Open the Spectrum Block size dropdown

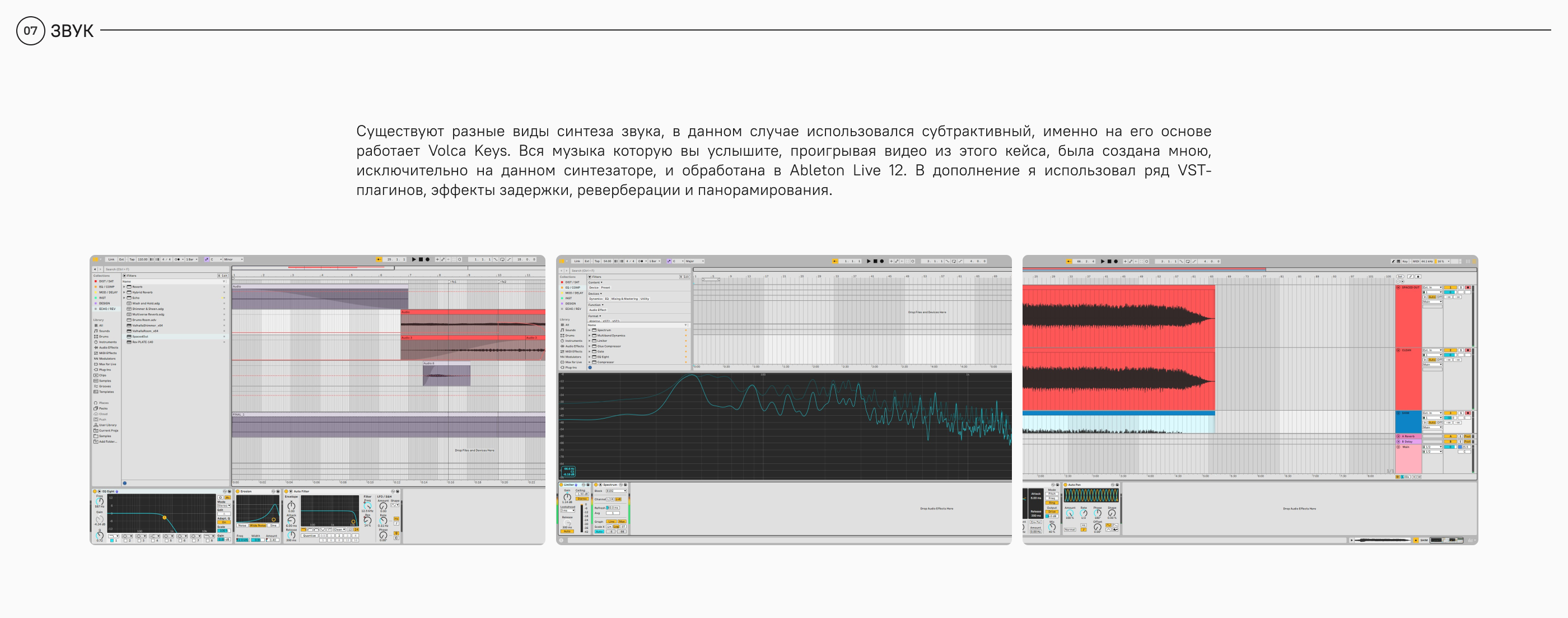(x=616, y=491)
